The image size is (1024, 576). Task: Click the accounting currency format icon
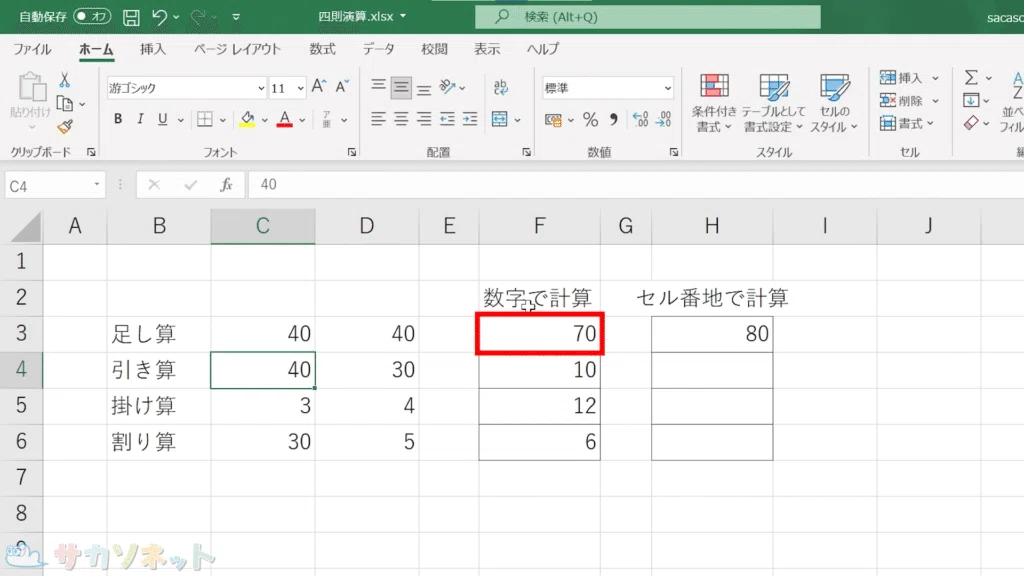[553, 120]
